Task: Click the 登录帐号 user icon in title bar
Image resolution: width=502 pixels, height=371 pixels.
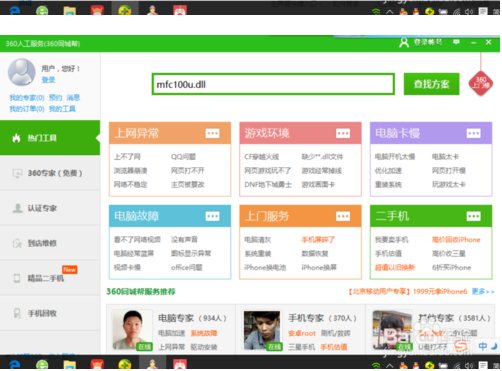Action: [x=404, y=42]
